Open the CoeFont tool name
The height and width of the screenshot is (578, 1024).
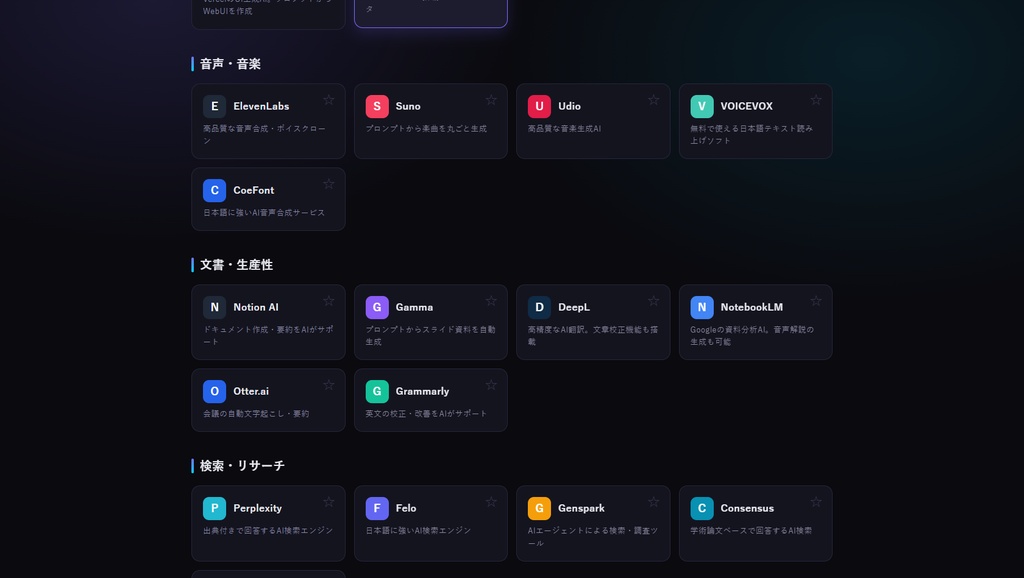254,191
